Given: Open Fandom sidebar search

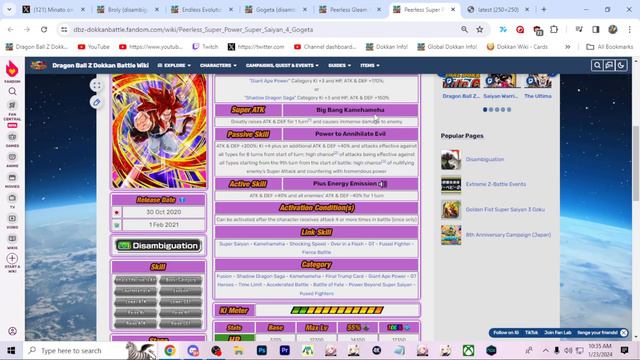Looking at the screenshot, I should click(x=12, y=91).
